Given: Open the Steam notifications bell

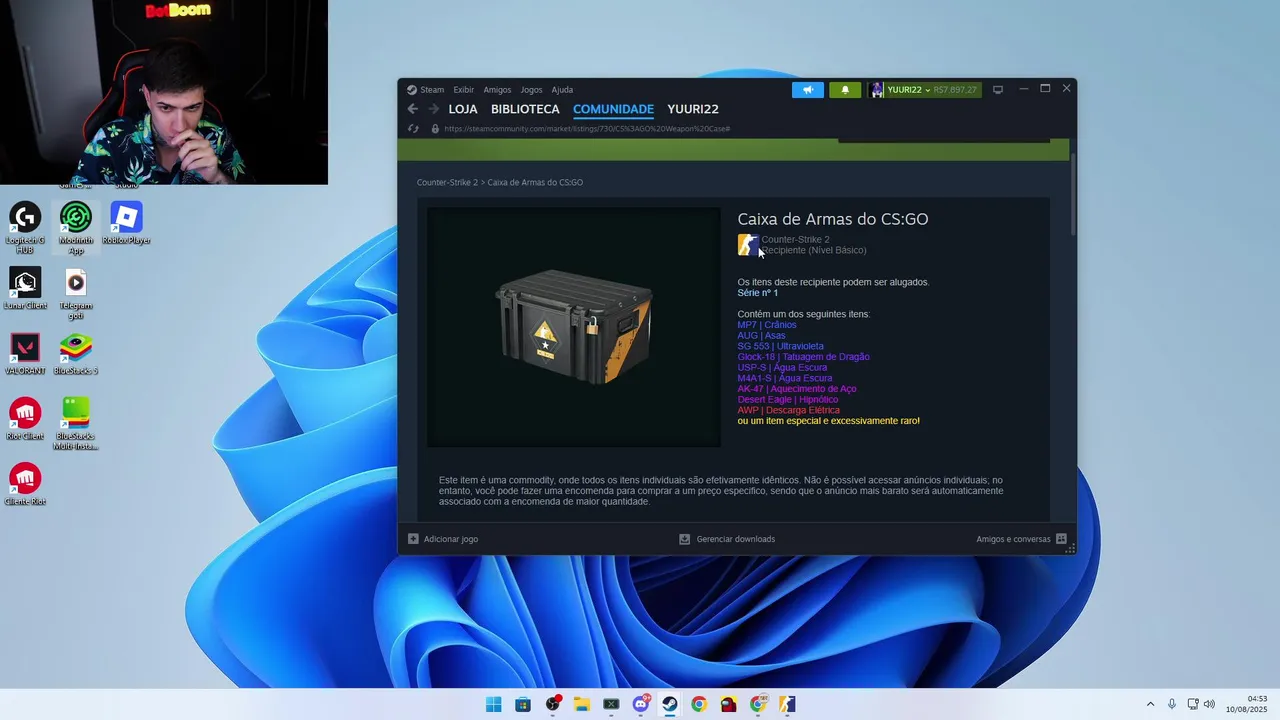Looking at the screenshot, I should (845, 90).
